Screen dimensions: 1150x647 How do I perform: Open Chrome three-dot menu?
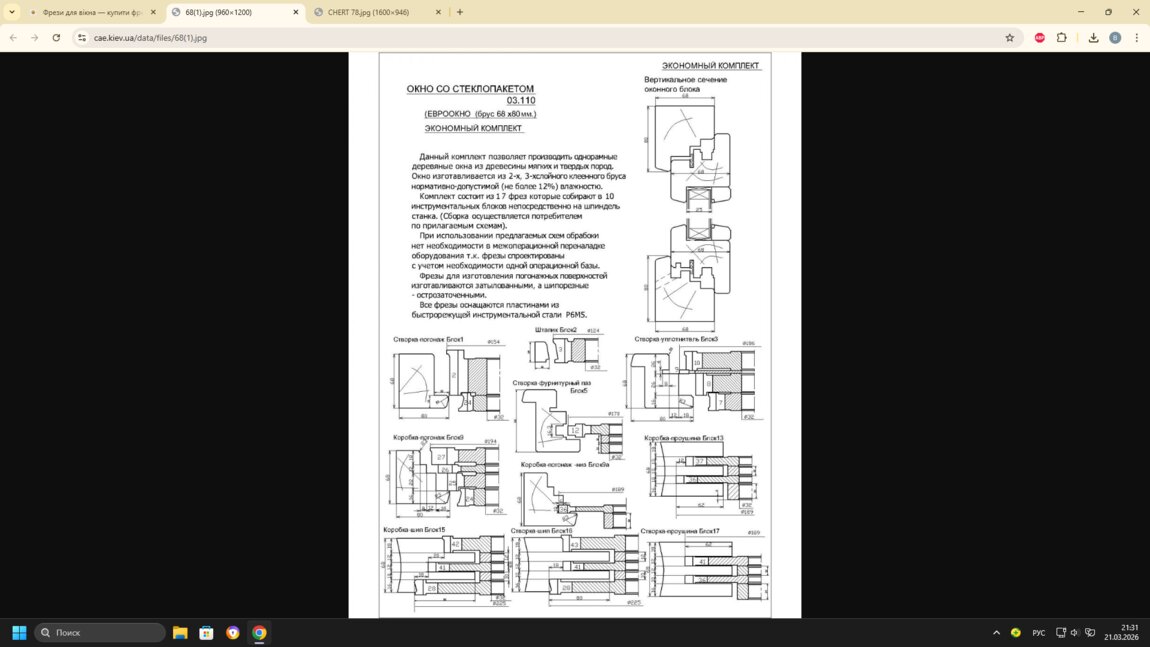[1137, 38]
